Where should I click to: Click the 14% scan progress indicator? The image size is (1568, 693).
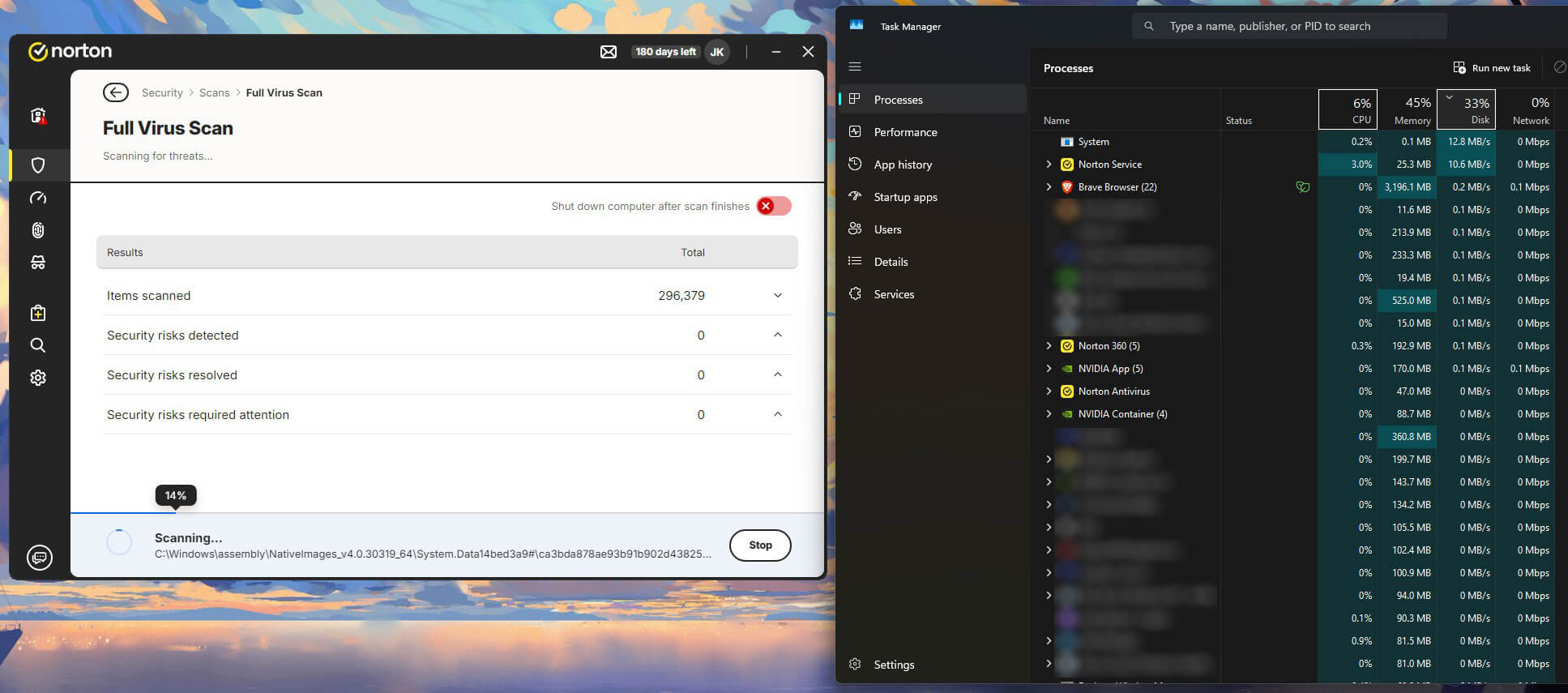pos(176,495)
